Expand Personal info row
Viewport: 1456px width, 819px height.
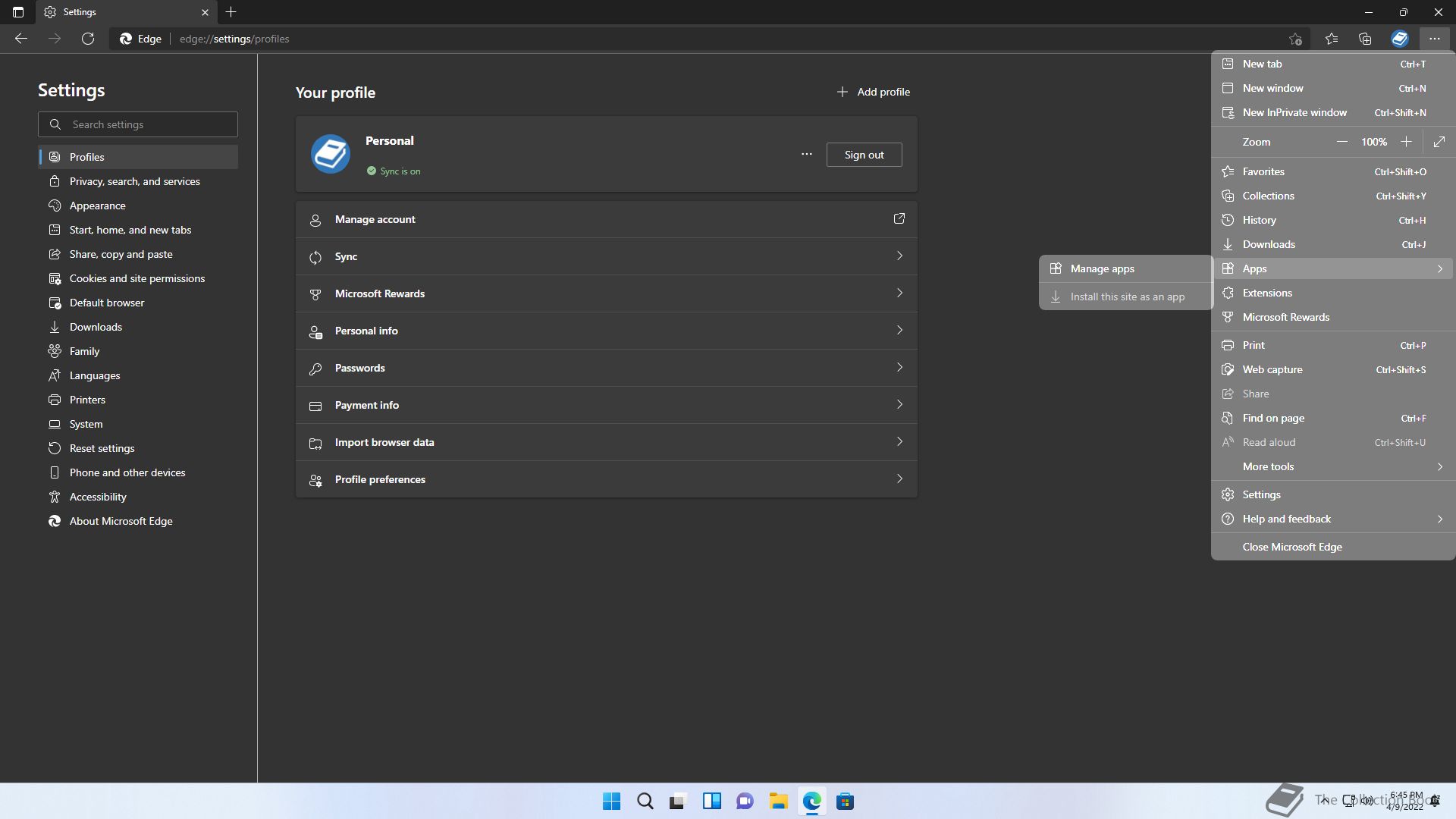pyautogui.click(x=607, y=331)
